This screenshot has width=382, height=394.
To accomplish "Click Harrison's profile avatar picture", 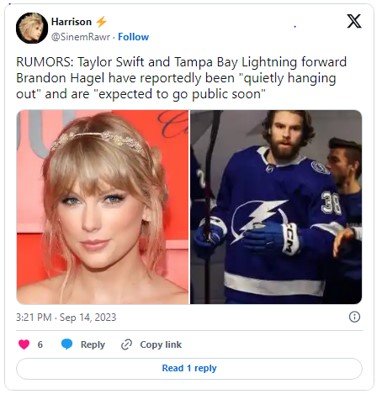I will pyautogui.click(x=32, y=28).
